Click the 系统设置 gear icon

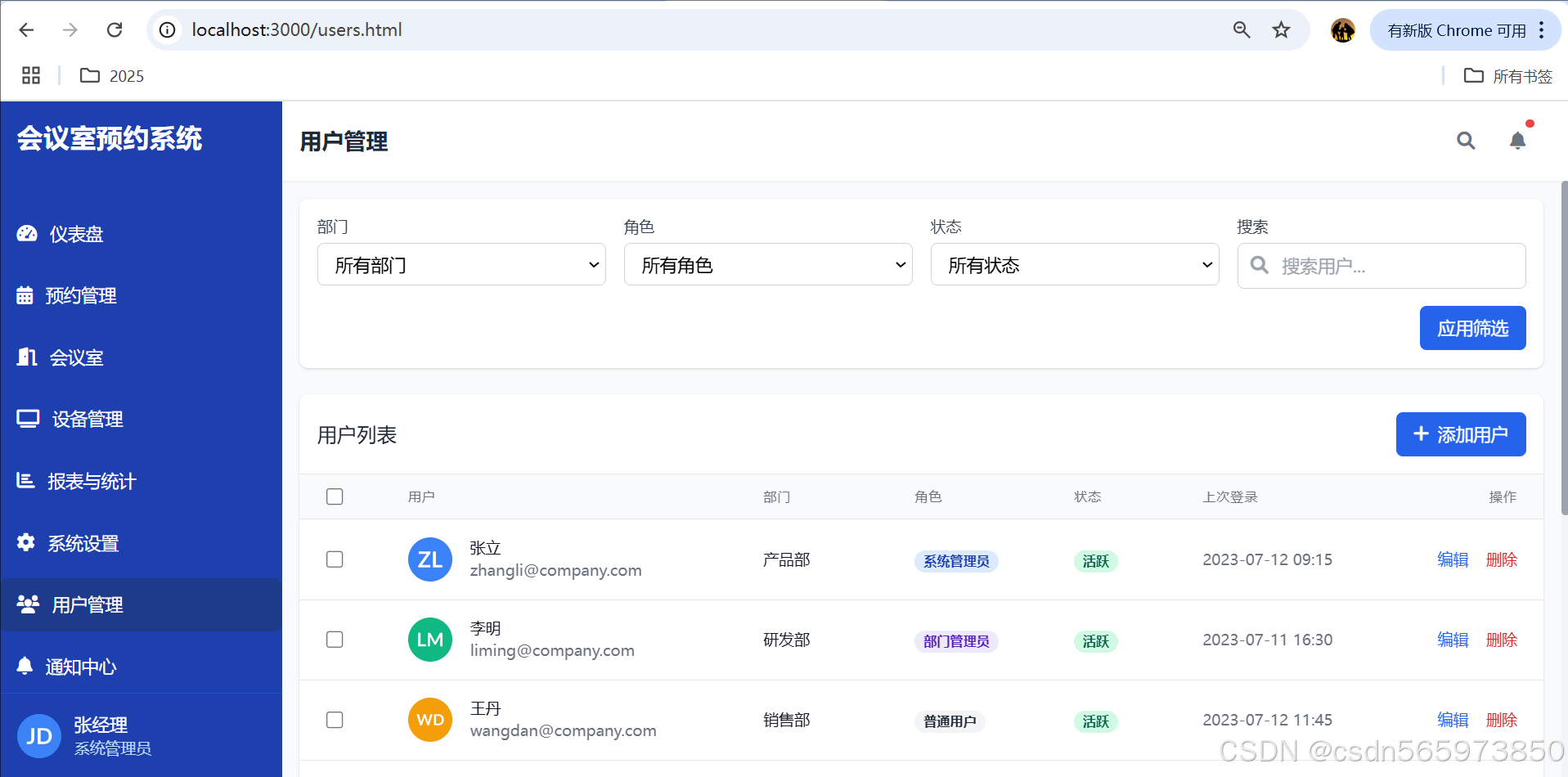26,542
